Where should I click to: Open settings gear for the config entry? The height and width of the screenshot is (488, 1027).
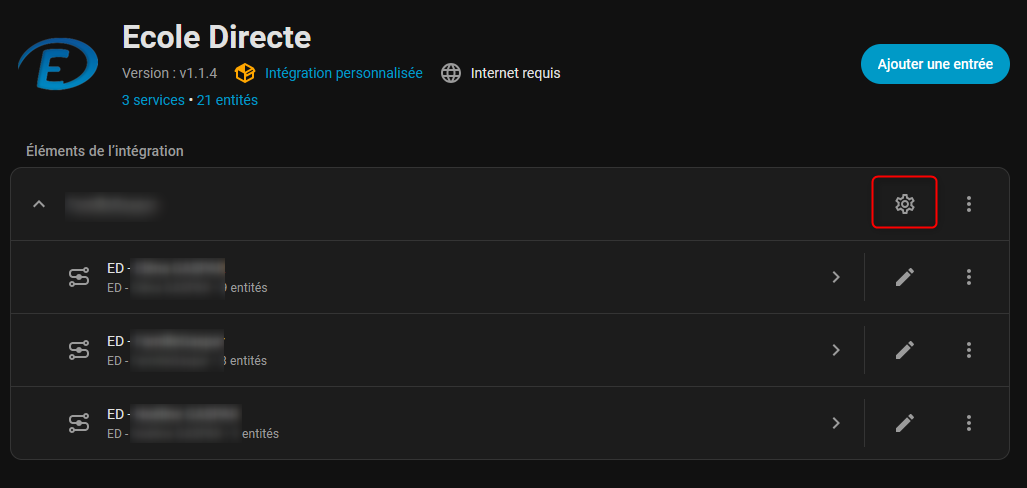tap(904, 204)
